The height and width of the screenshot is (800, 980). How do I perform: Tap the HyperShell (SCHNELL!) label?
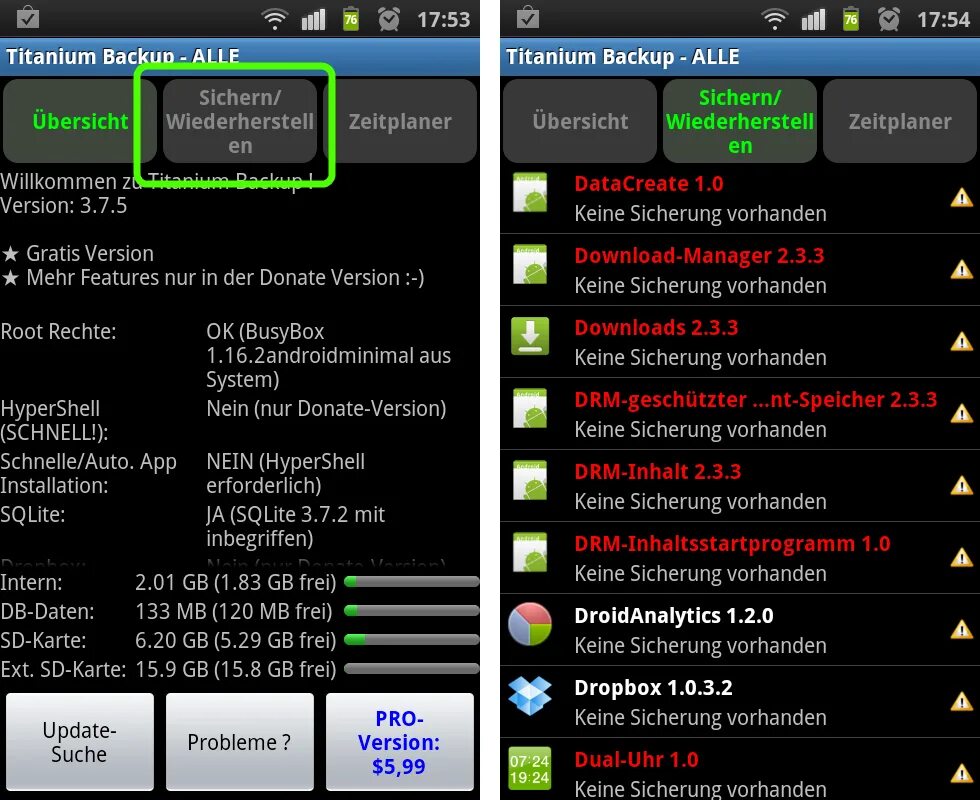tap(54, 420)
